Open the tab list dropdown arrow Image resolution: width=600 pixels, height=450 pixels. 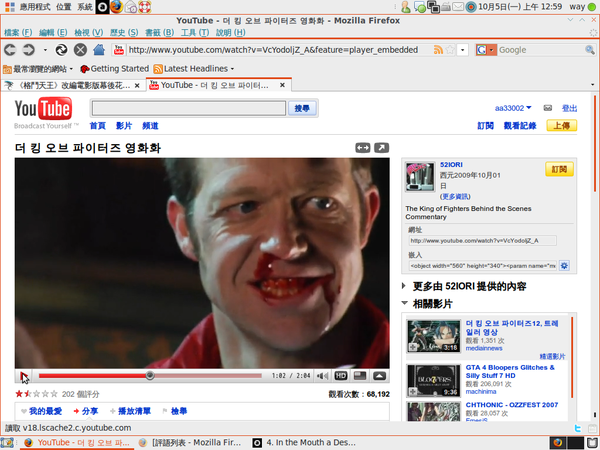pyautogui.click(x=593, y=85)
